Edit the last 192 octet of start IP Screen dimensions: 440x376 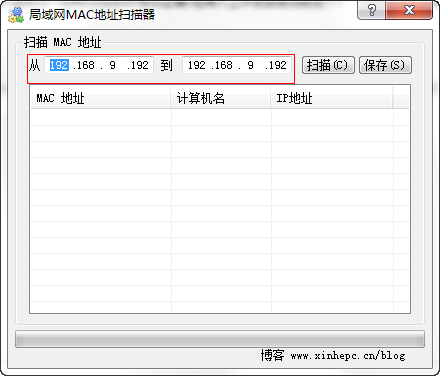pyautogui.click(x=139, y=65)
